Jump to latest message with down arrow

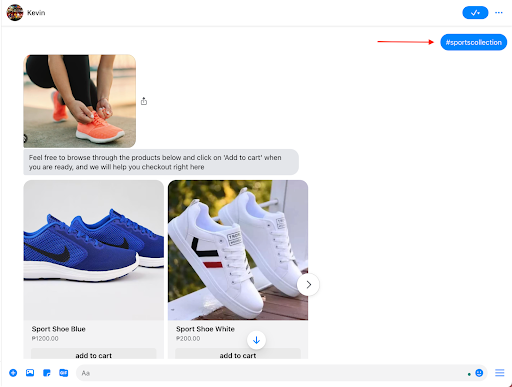point(256,340)
